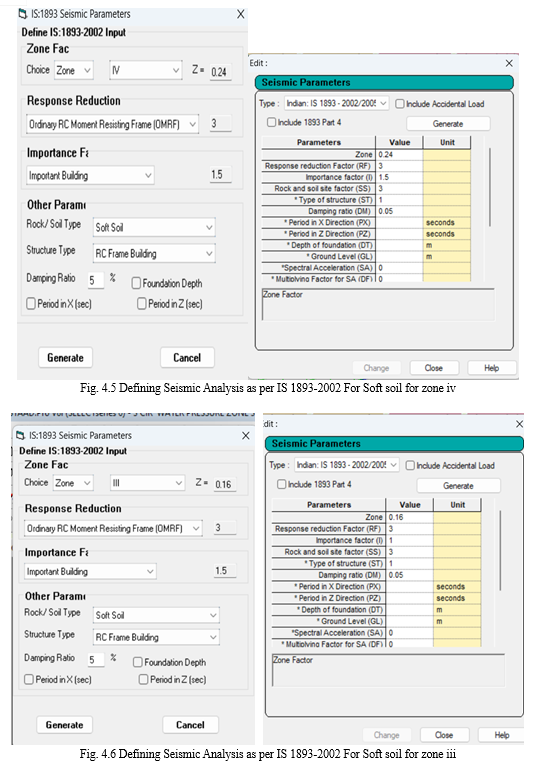This screenshot has height=767, width=550.
Task: Enable Period in X (sec) in zone III dialog
Action: pyautogui.click(x=29, y=679)
